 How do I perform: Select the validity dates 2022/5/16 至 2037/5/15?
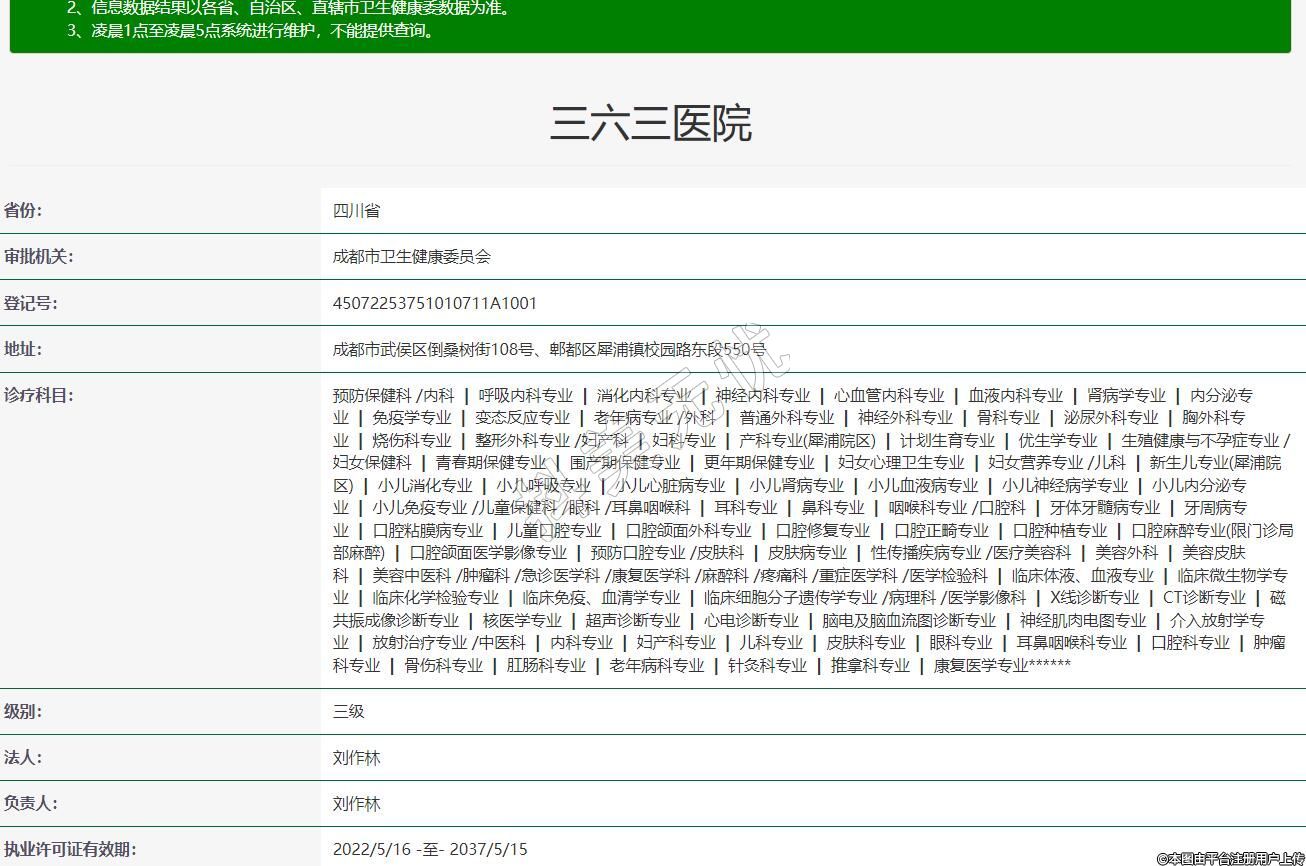(x=429, y=850)
